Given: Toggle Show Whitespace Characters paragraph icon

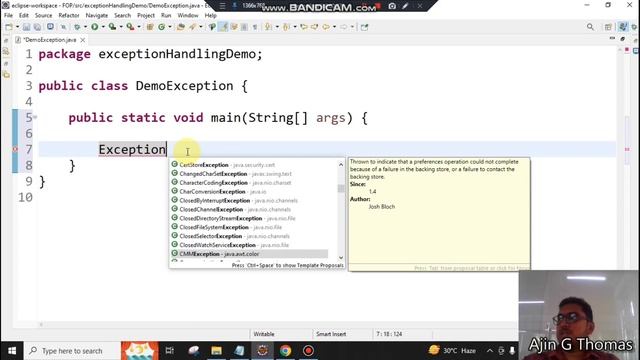Looking at the screenshot, I should coord(255,27).
